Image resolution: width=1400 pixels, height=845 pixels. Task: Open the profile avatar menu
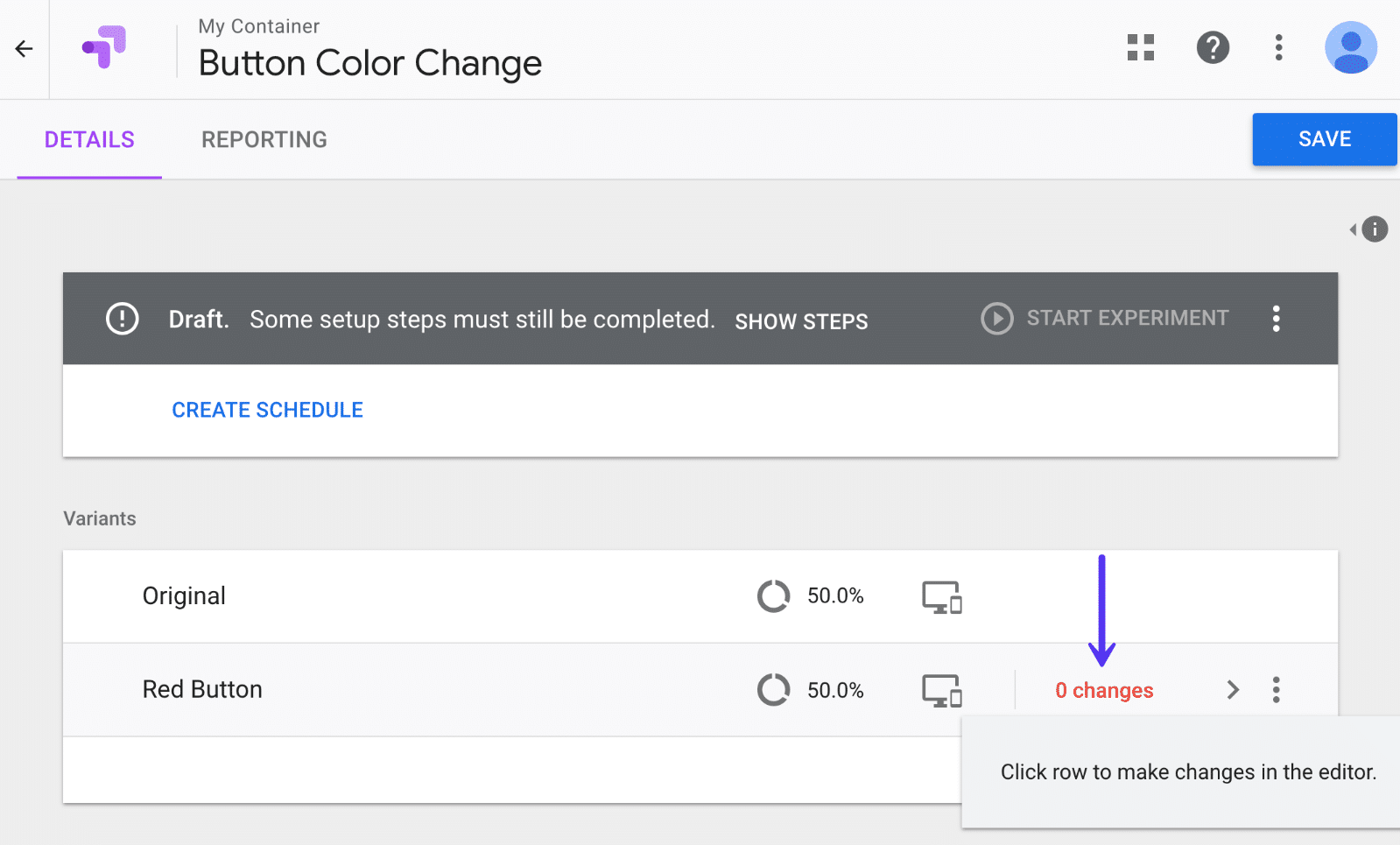pyautogui.click(x=1350, y=48)
